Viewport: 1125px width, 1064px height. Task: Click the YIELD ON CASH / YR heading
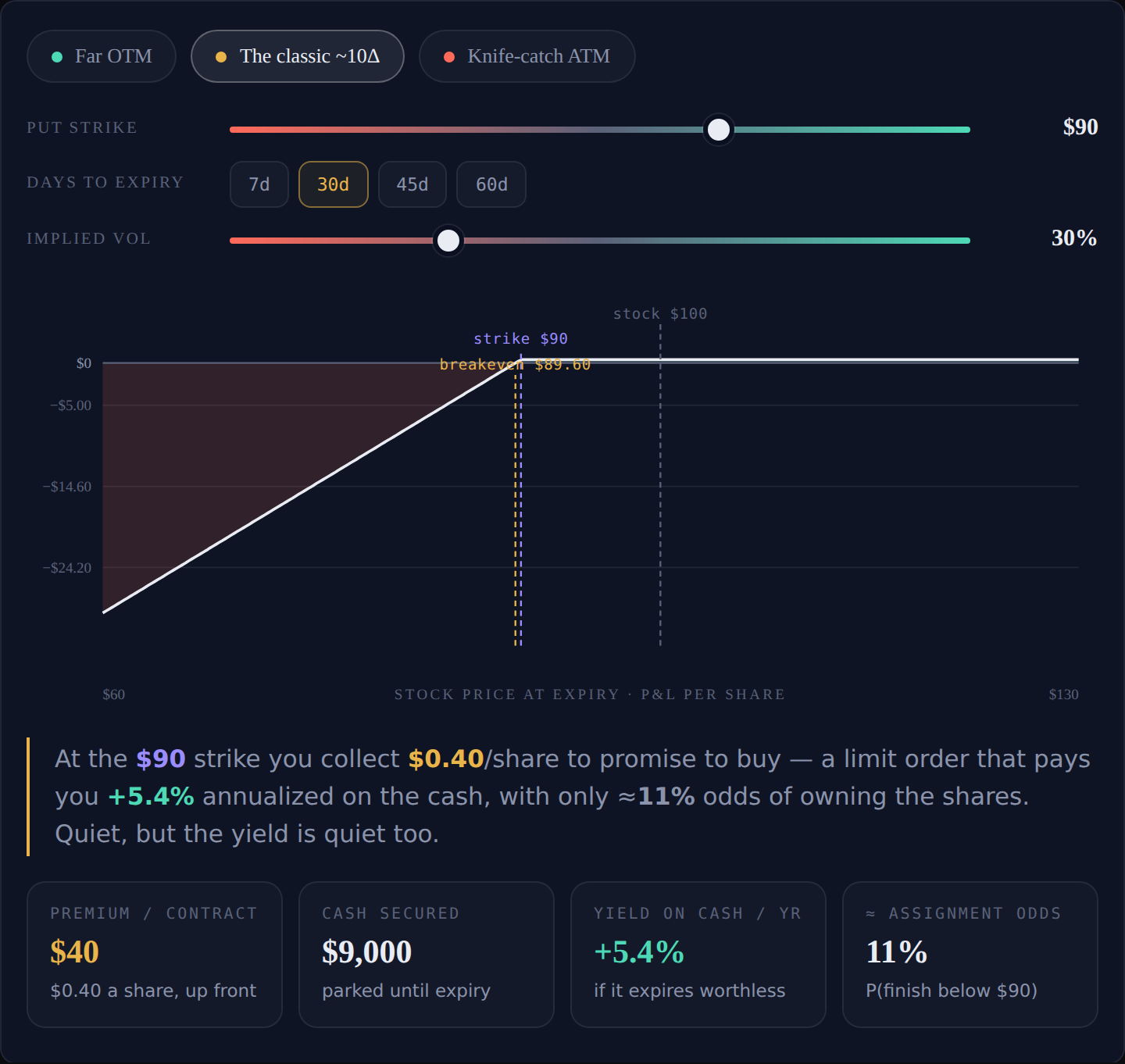698,913
